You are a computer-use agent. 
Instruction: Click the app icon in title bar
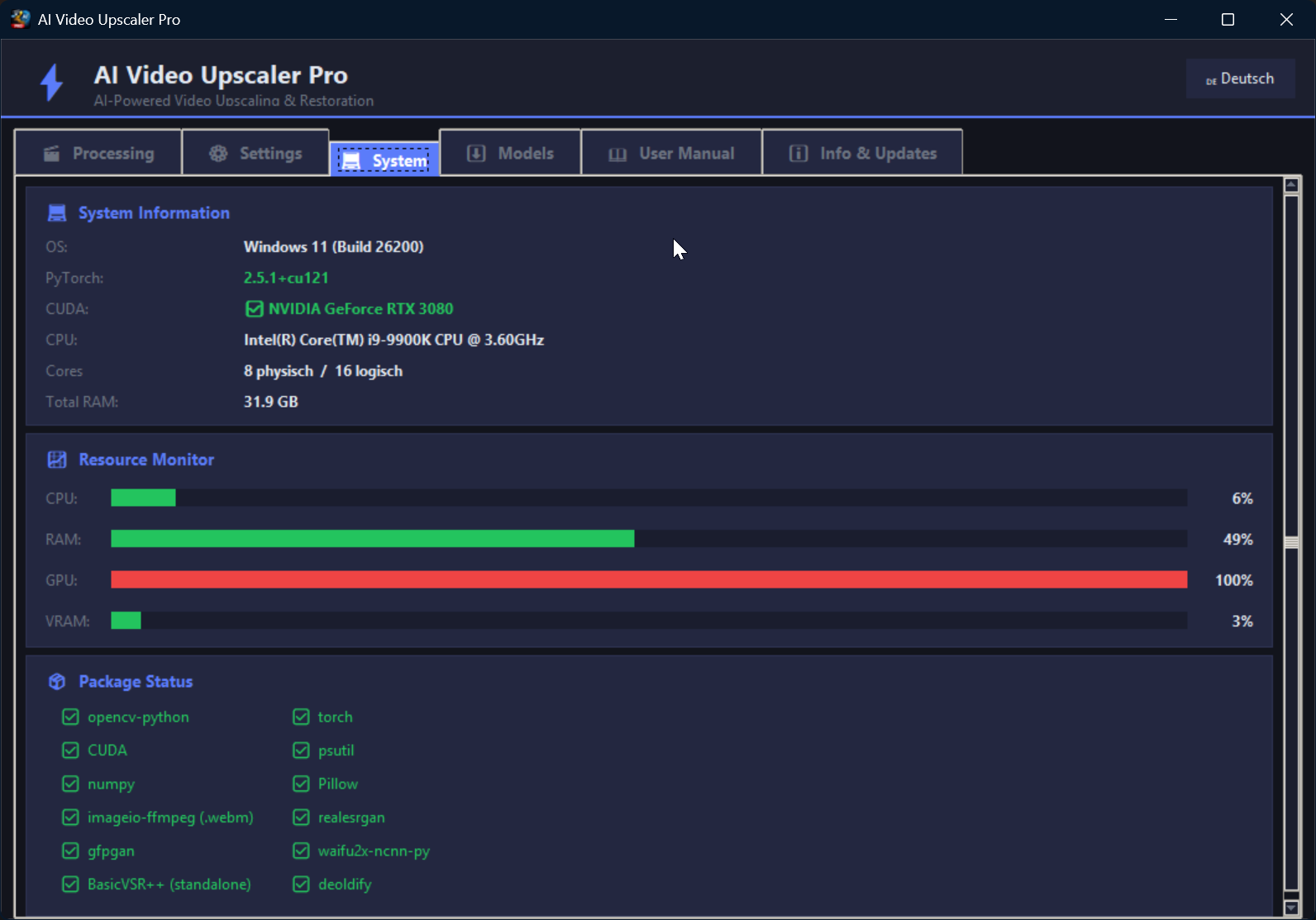coord(20,19)
